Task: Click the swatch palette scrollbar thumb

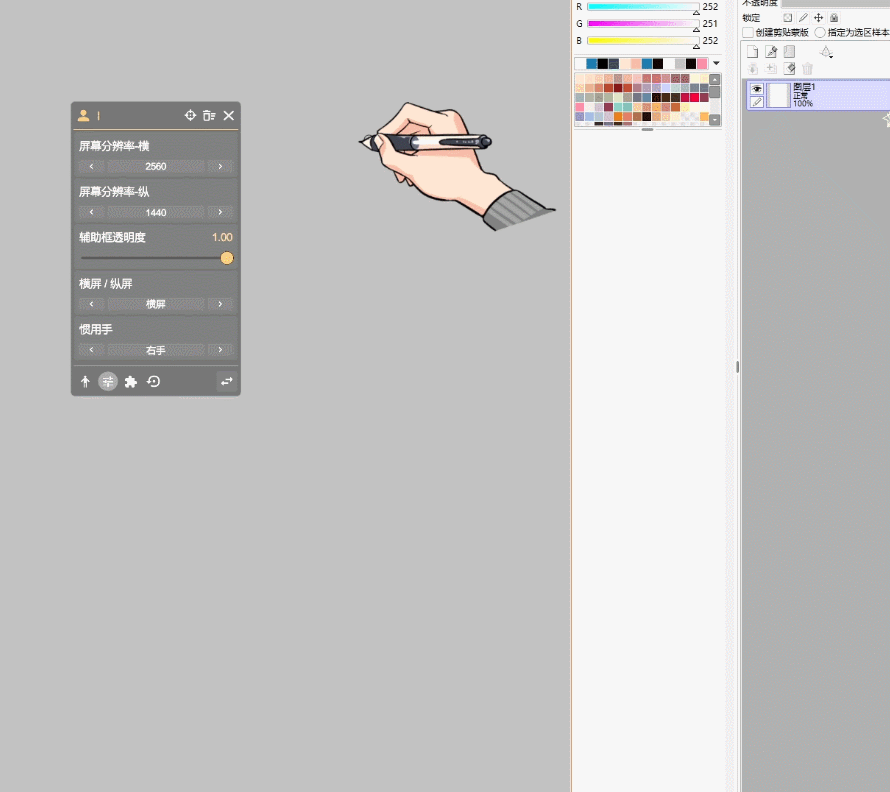Action: [715, 93]
